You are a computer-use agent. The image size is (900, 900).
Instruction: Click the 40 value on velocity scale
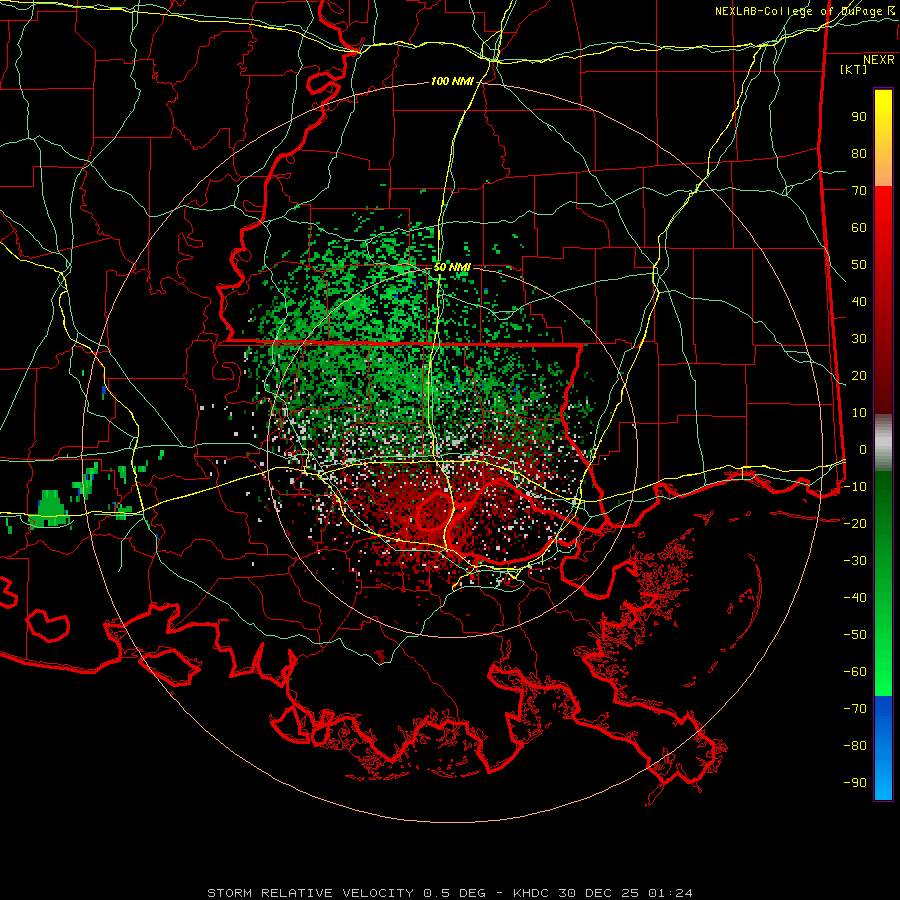tap(859, 302)
